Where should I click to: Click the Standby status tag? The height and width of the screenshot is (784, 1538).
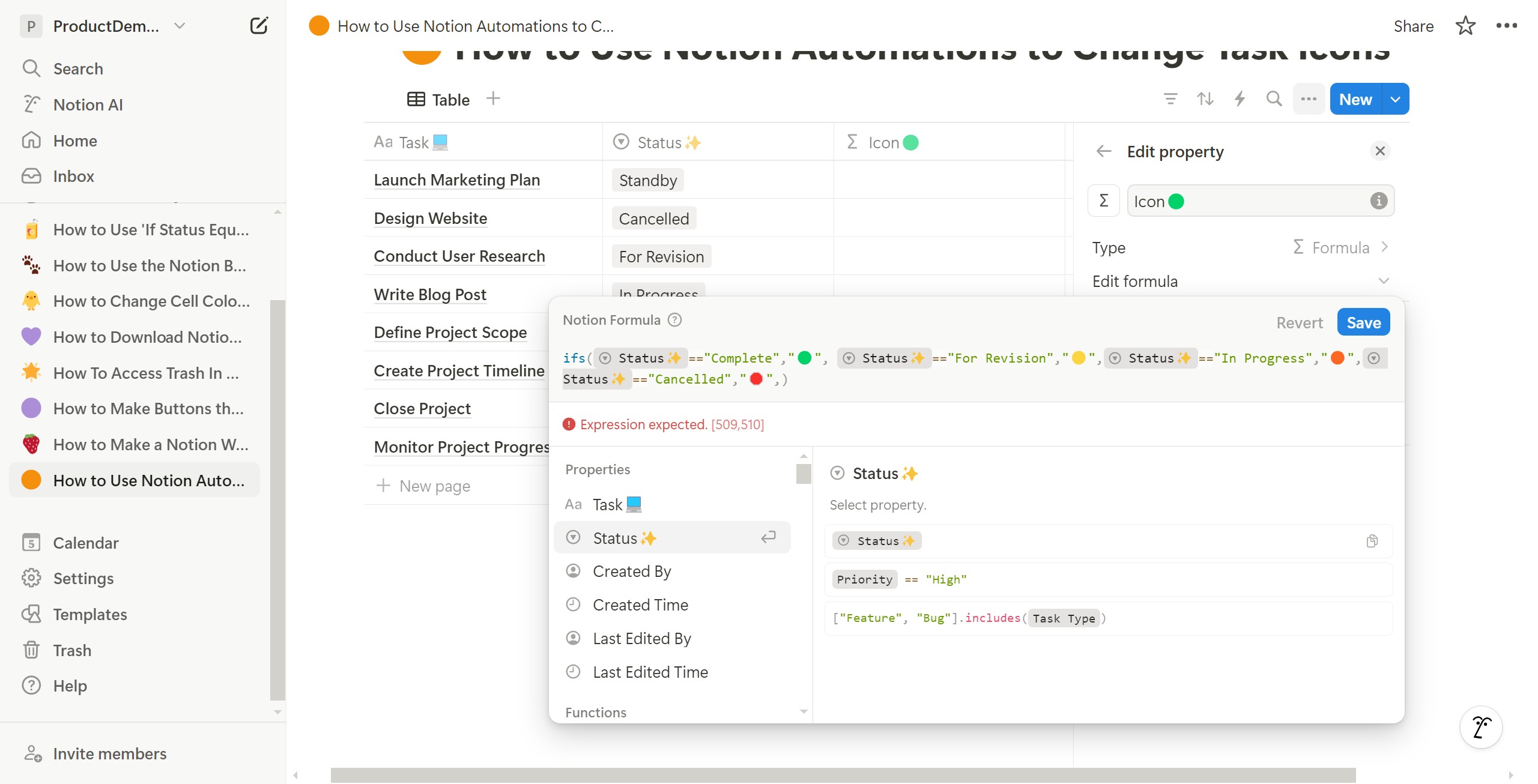click(x=647, y=180)
